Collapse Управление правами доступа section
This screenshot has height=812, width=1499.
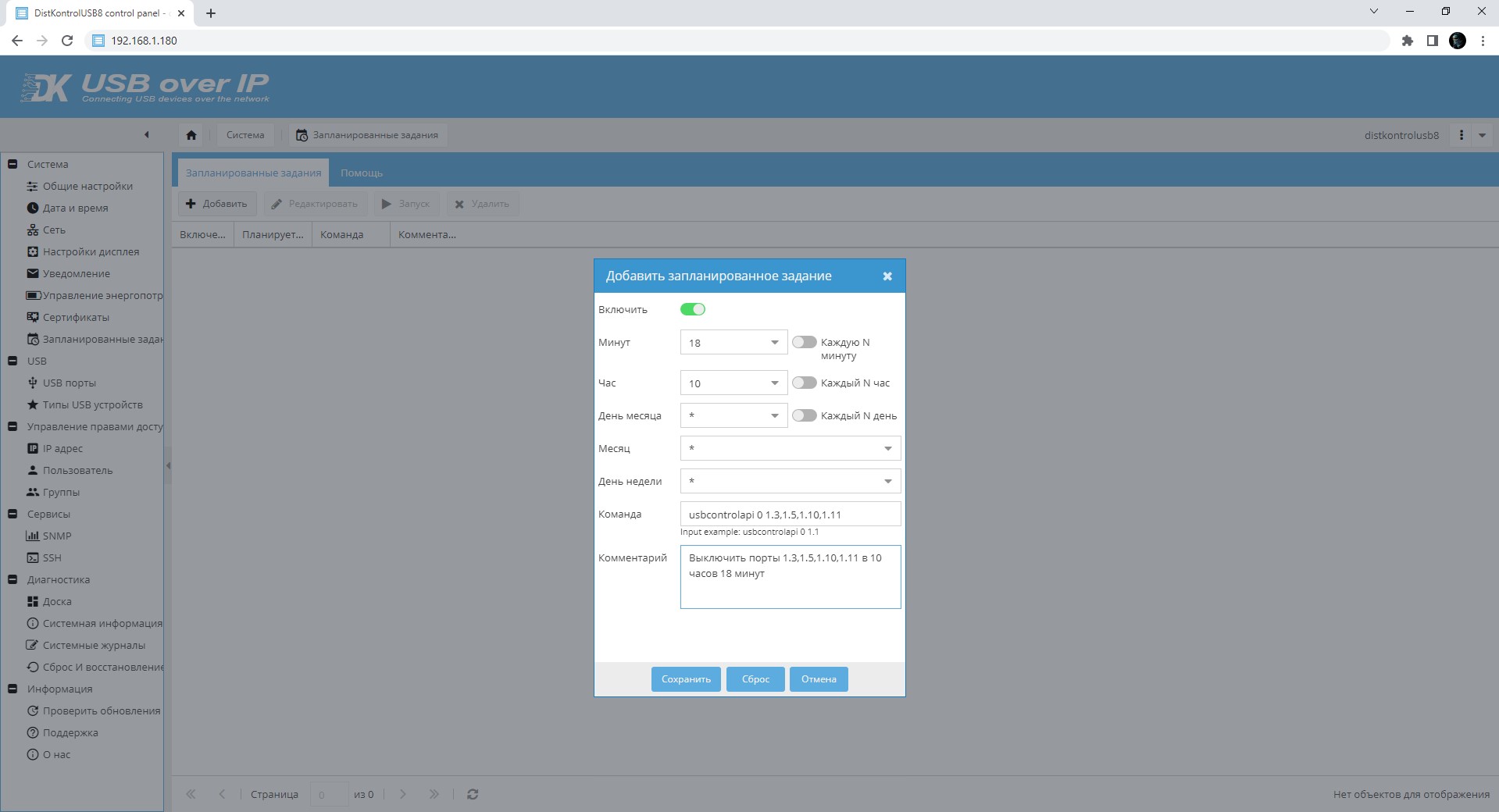(x=12, y=426)
